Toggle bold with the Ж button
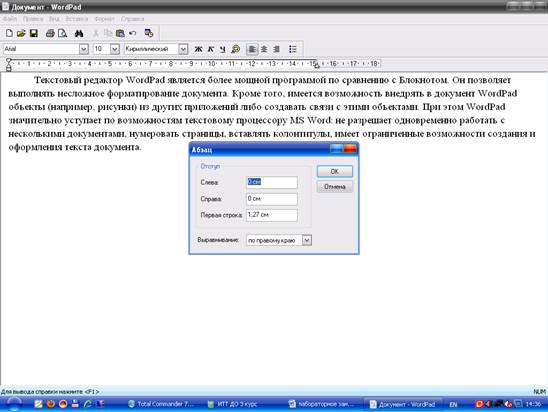 coord(198,49)
